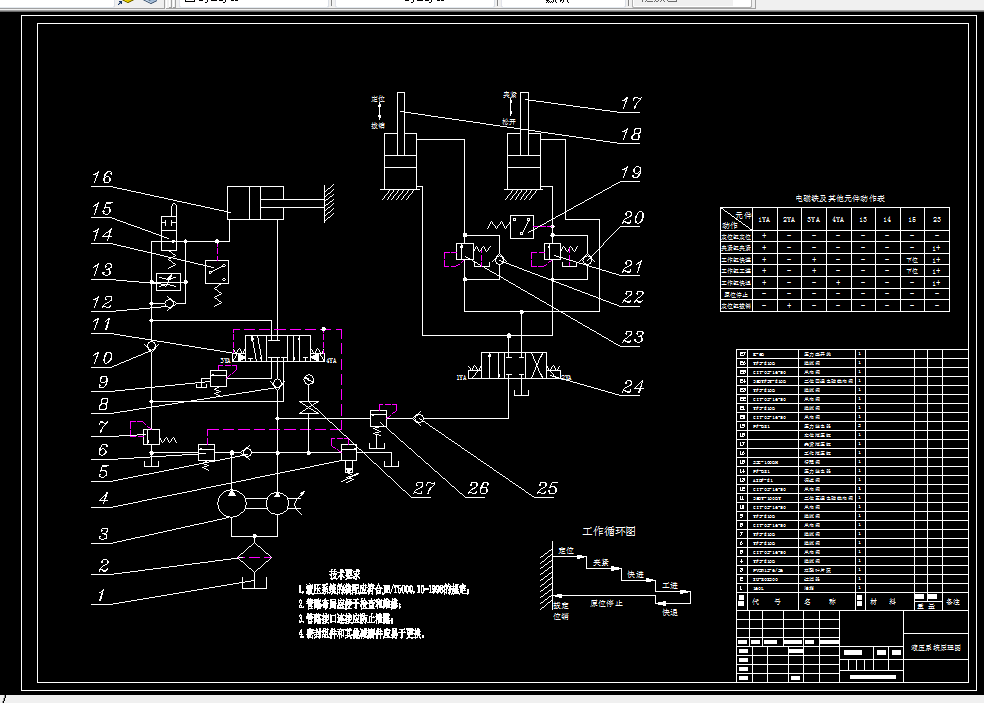Image resolution: width=984 pixels, height=703 pixels.
Task: Click 原位停止 in the work cycle diagram
Action: point(606,603)
